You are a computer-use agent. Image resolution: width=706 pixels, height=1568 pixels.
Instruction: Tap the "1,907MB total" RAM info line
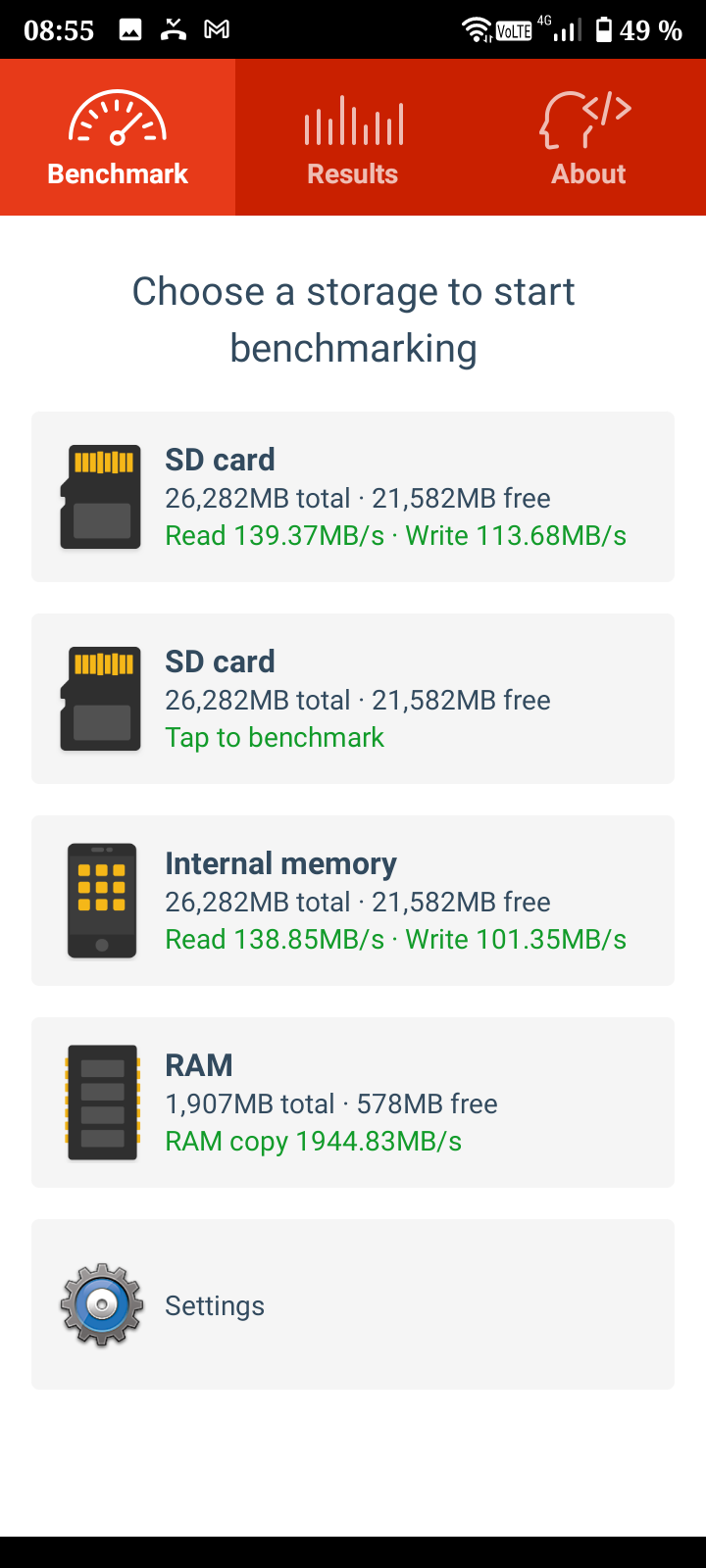click(x=250, y=1103)
